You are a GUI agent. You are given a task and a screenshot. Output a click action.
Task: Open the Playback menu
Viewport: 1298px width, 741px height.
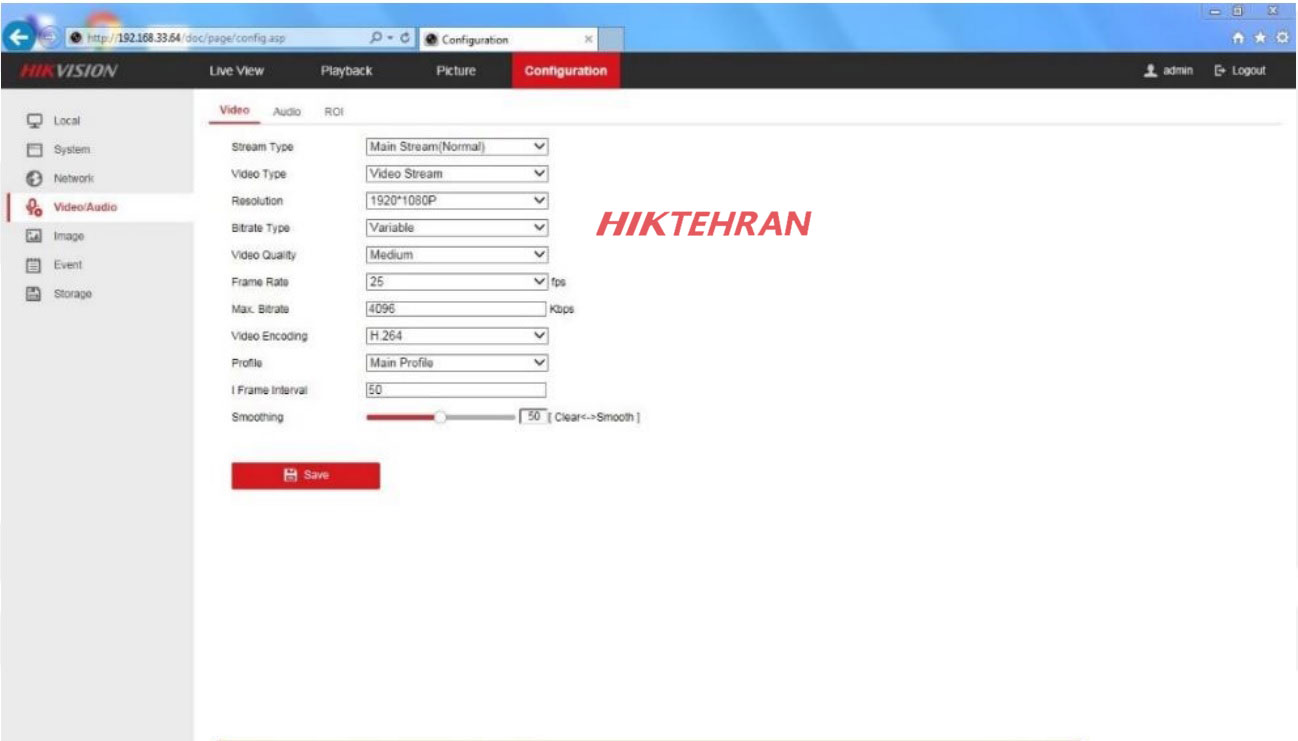346,71
